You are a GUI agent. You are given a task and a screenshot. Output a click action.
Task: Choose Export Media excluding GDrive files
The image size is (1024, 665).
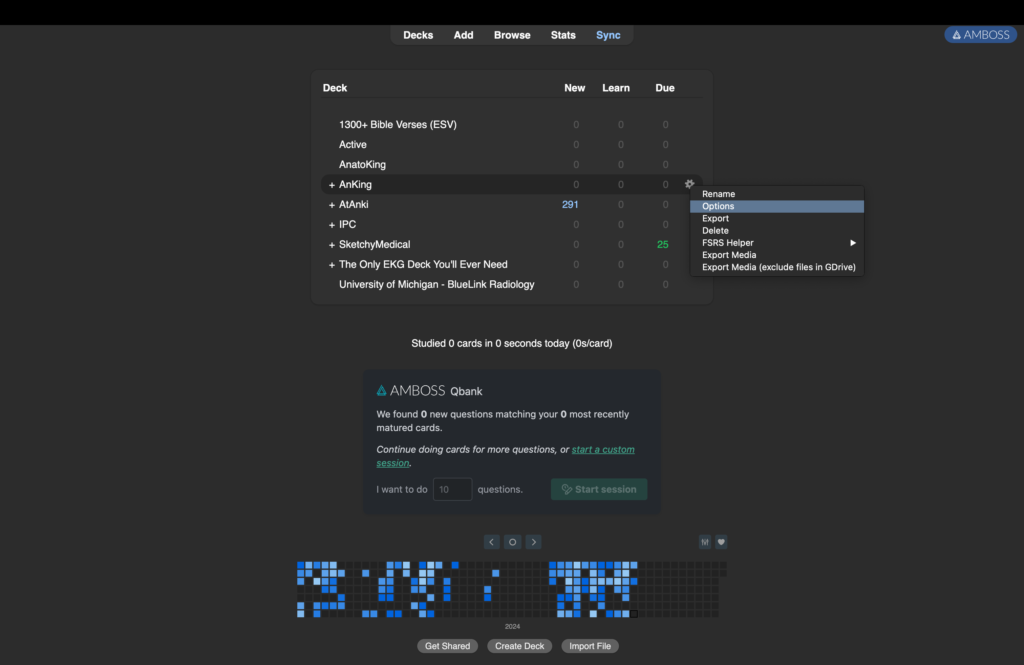tap(776, 267)
